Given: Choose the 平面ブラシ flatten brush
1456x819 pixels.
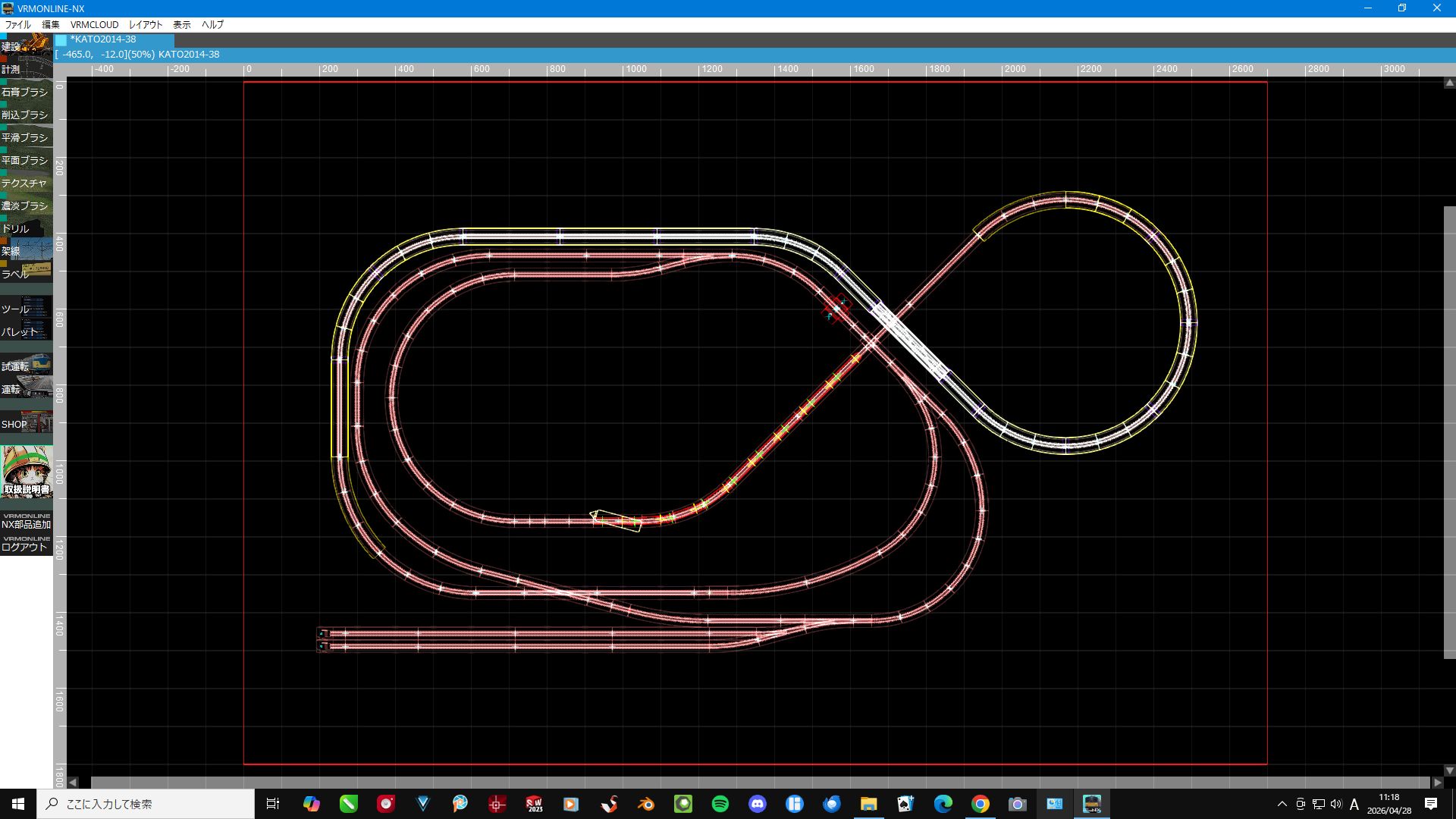Looking at the screenshot, I should pos(27,158).
